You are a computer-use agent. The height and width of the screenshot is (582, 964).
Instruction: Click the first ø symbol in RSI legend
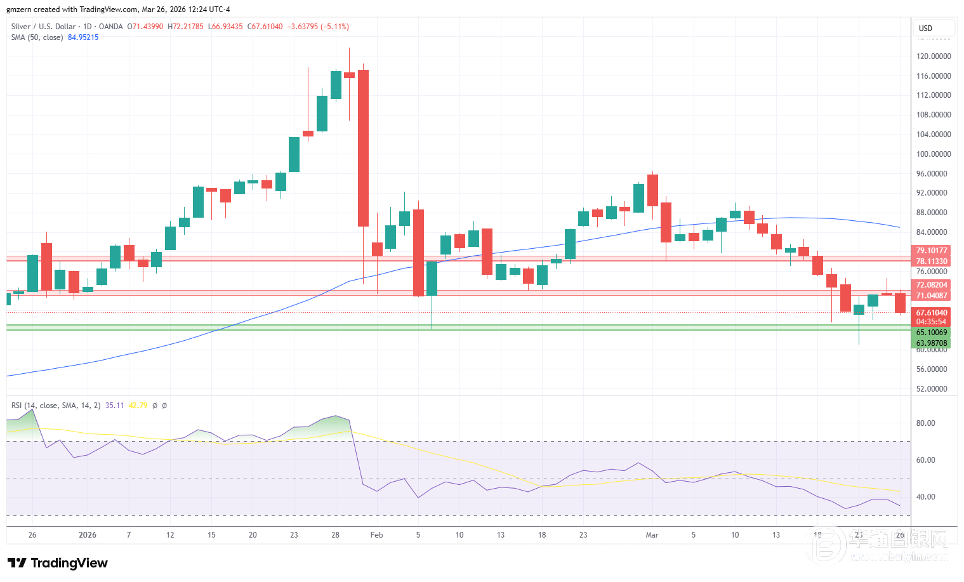[x=154, y=405]
